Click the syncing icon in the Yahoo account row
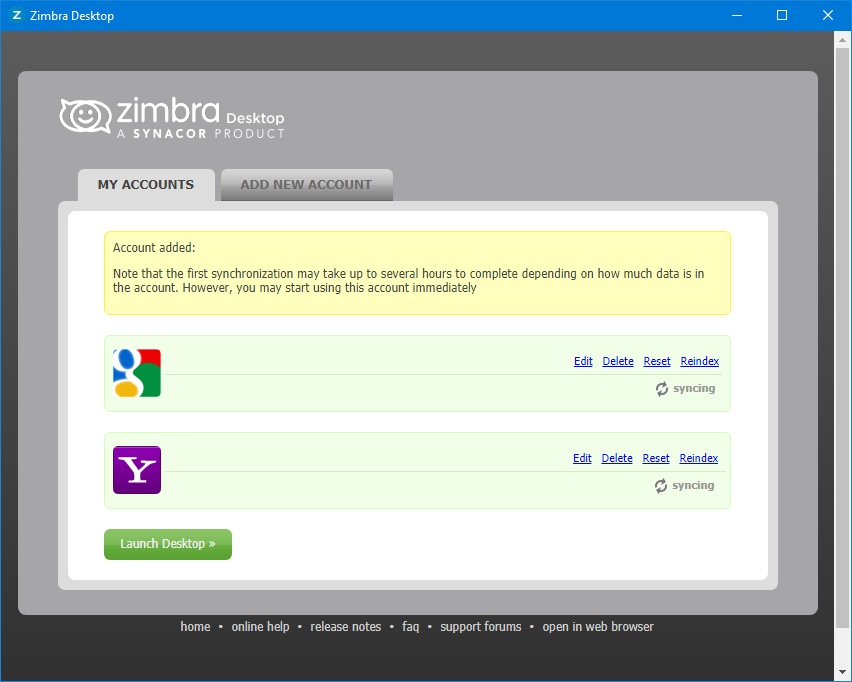852x682 pixels. tap(660, 486)
